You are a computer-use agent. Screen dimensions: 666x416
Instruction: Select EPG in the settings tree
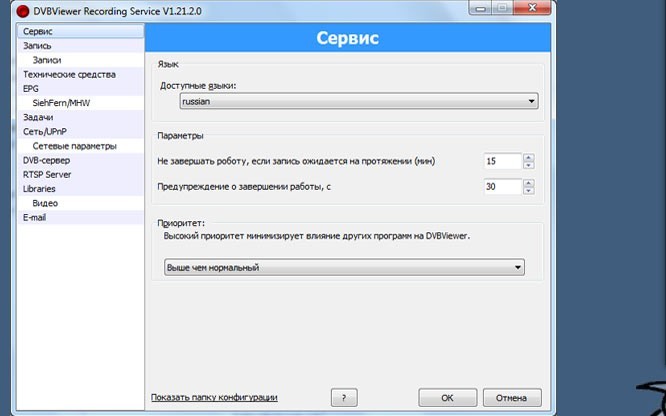coord(31,88)
